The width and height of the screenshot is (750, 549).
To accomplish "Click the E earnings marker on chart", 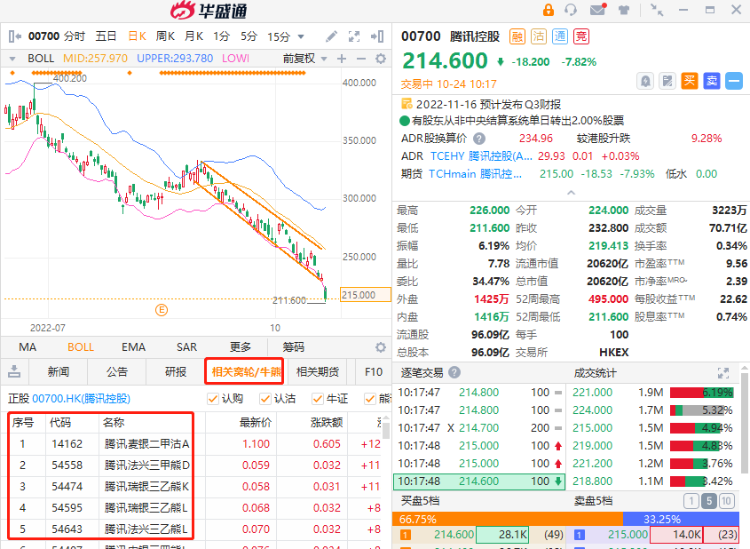I will point(162,310).
